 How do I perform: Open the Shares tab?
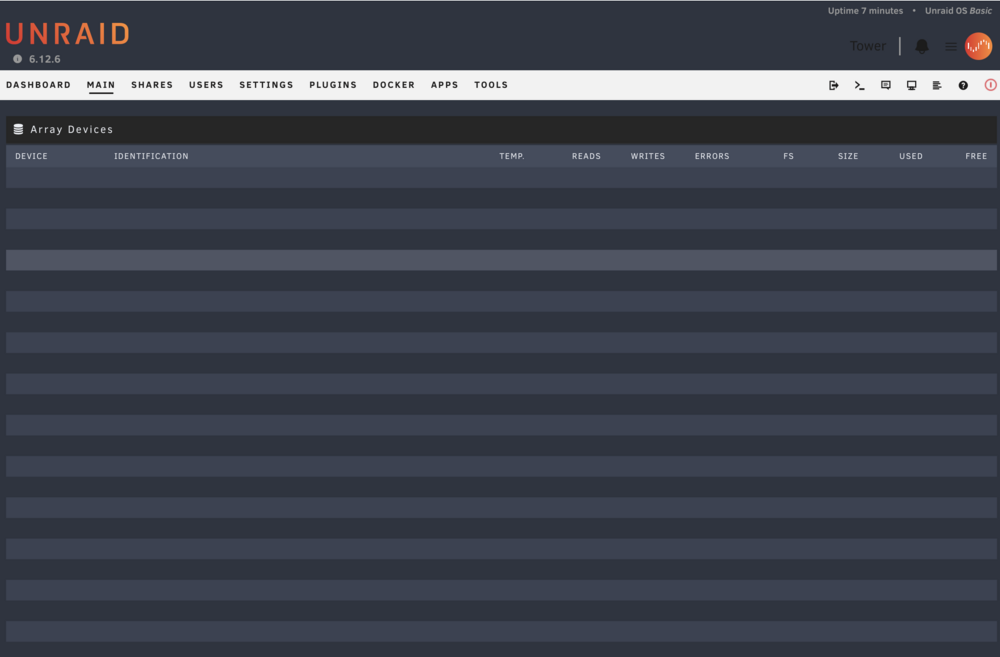pos(152,85)
